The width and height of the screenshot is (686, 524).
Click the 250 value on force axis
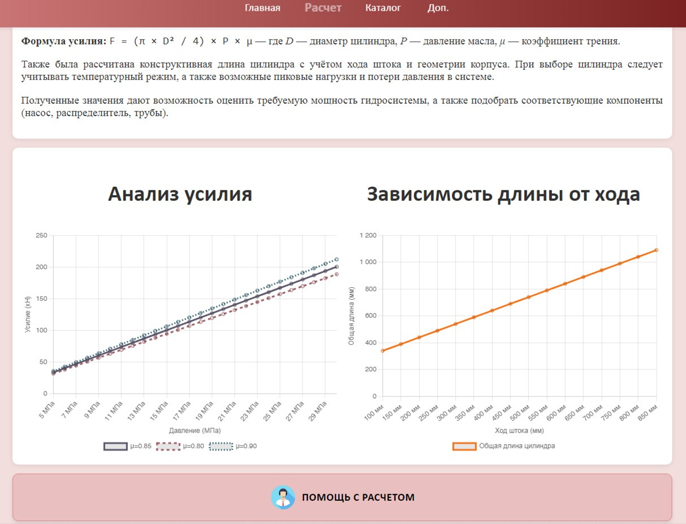pos(41,235)
